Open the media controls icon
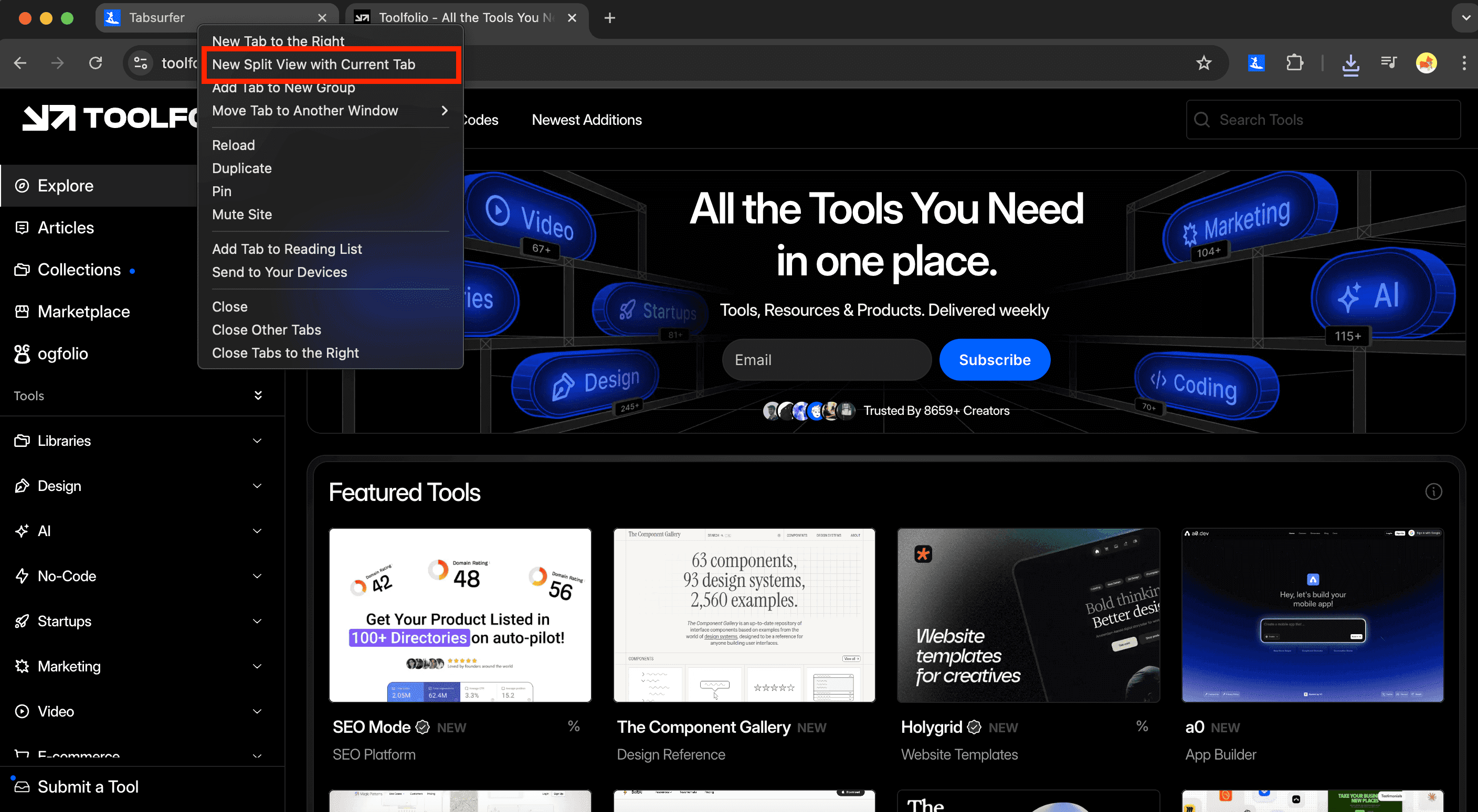The width and height of the screenshot is (1478, 812). [1388, 62]
